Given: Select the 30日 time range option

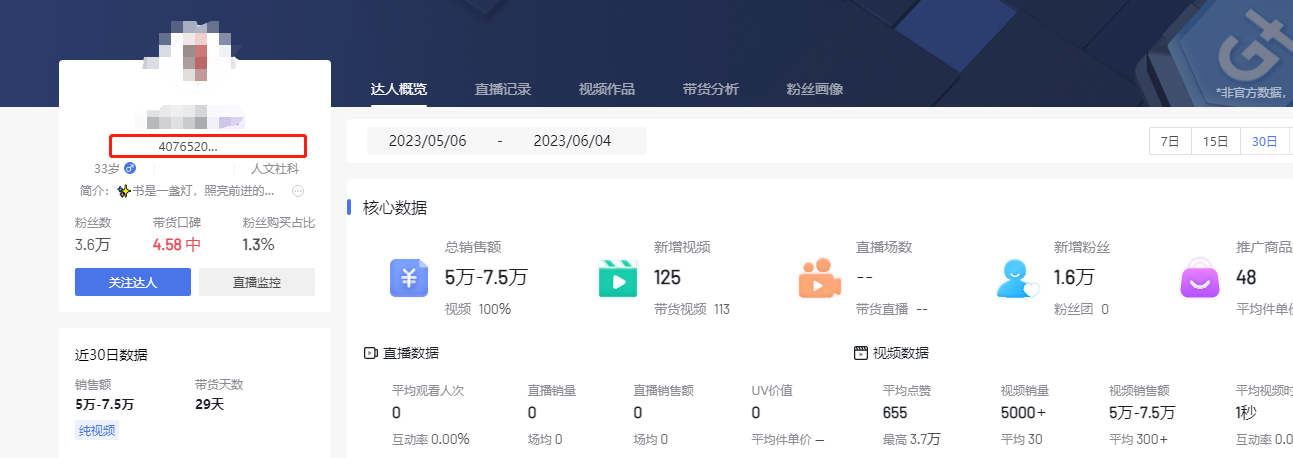Looking at the screenshot, I should [x=1264, y=142].
